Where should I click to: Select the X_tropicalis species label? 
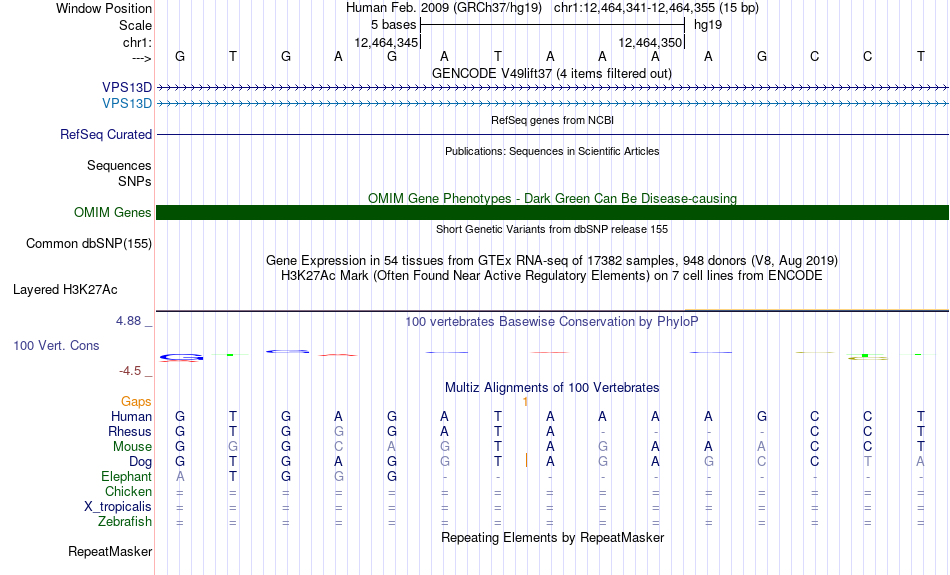pyautogui.click(x=118, y=507)
